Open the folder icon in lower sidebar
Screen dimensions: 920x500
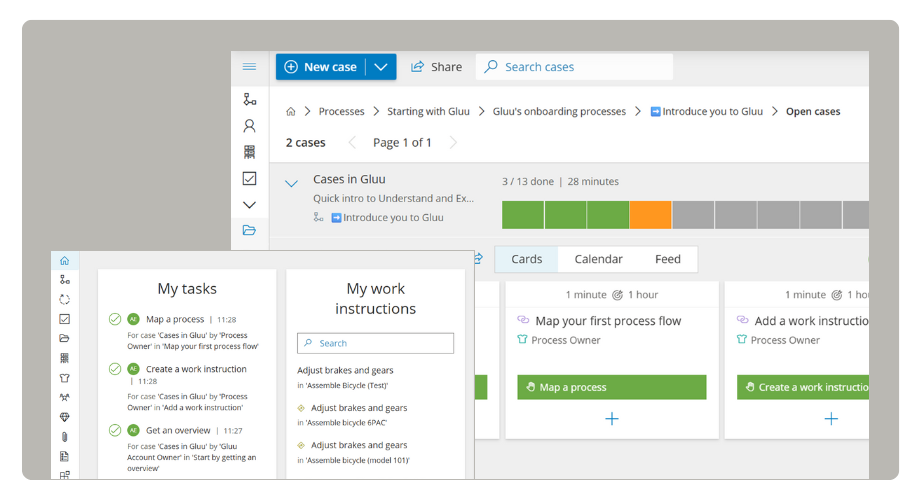click(x=65, y=338)
